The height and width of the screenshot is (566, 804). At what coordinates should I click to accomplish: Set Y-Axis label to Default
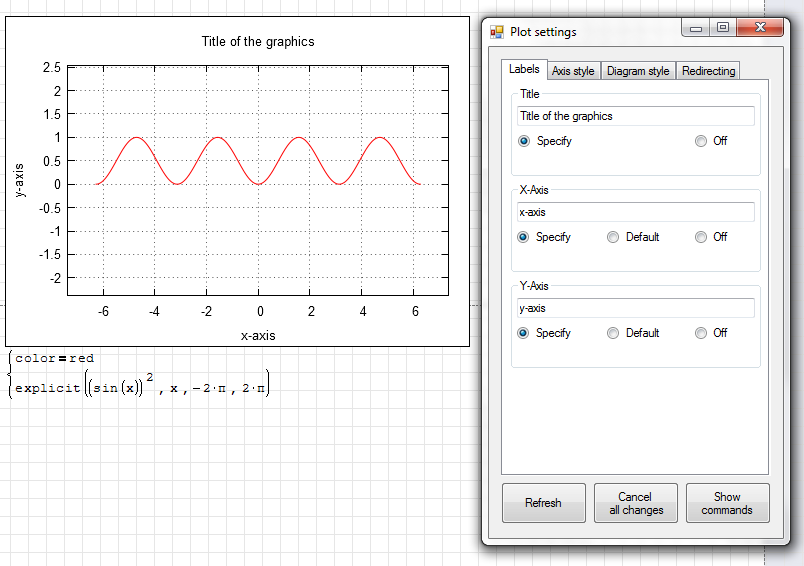click(x=613, y=333)
